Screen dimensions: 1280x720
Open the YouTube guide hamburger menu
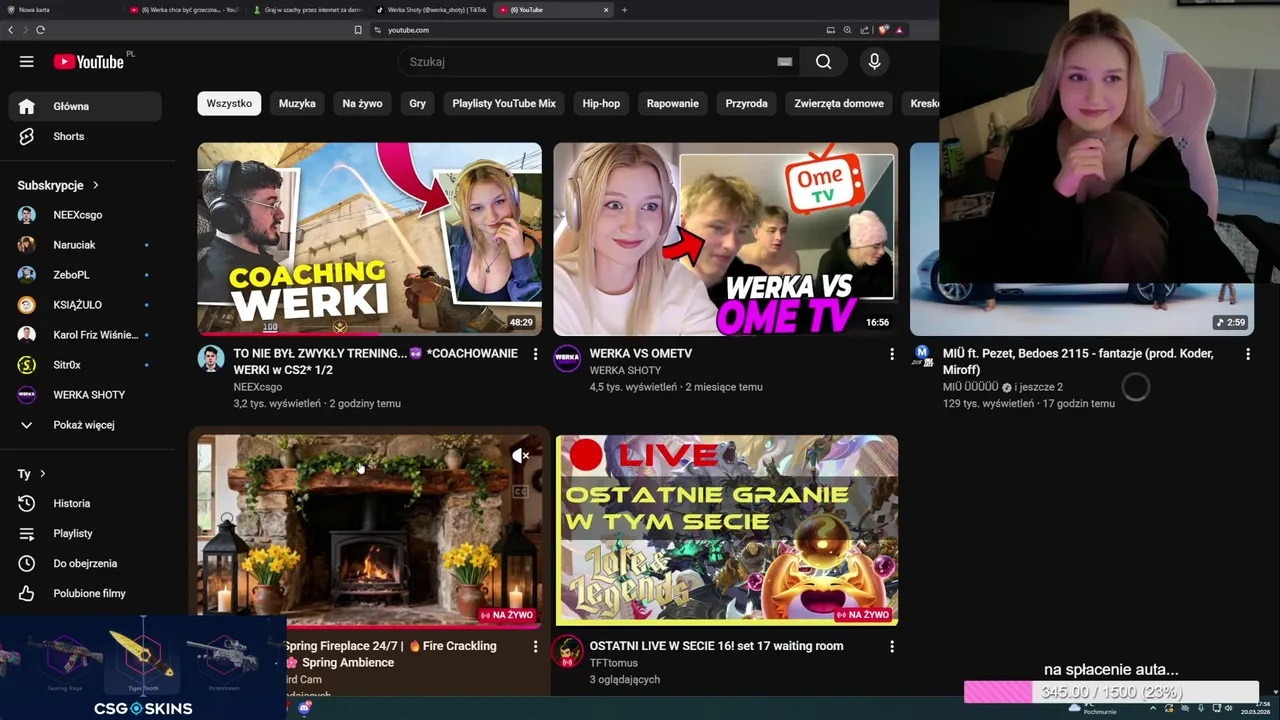27,62
